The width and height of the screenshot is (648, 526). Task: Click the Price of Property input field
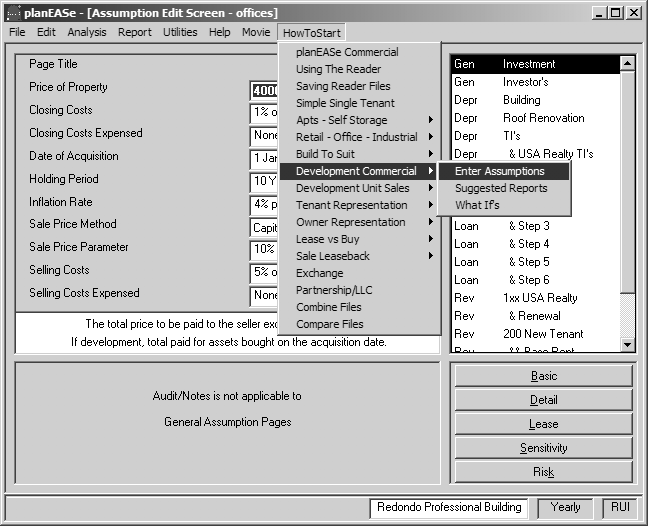coord(264,90)
